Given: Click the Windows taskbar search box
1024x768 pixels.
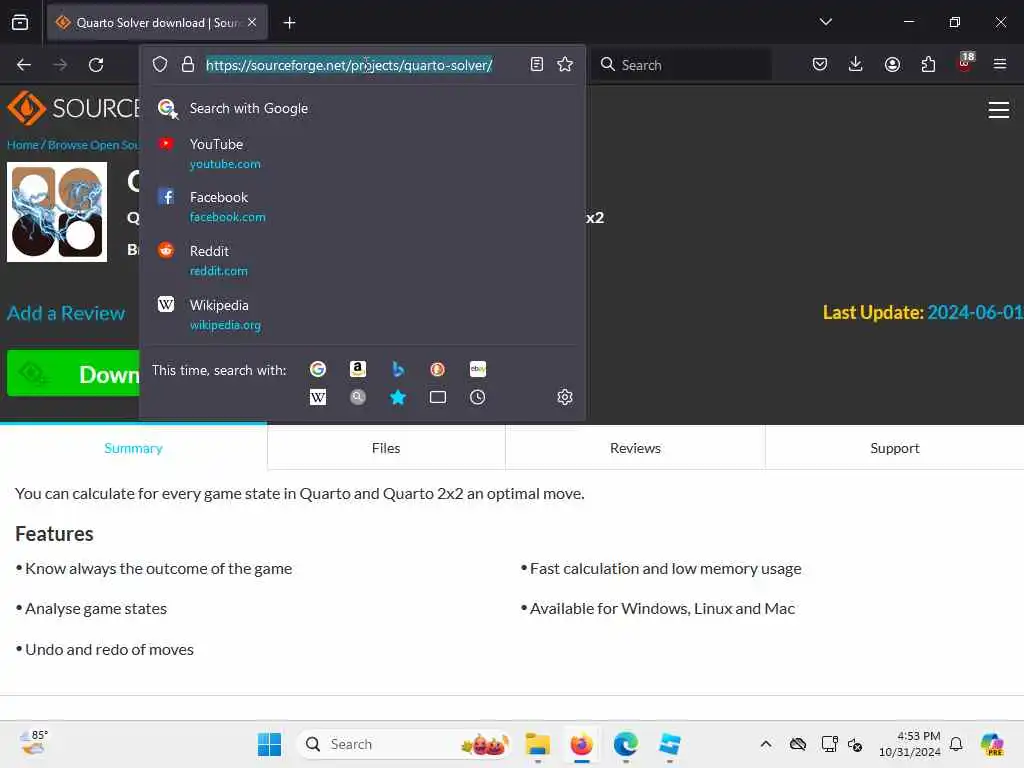Looking at the screenshot, I should [x=403, y=744].
